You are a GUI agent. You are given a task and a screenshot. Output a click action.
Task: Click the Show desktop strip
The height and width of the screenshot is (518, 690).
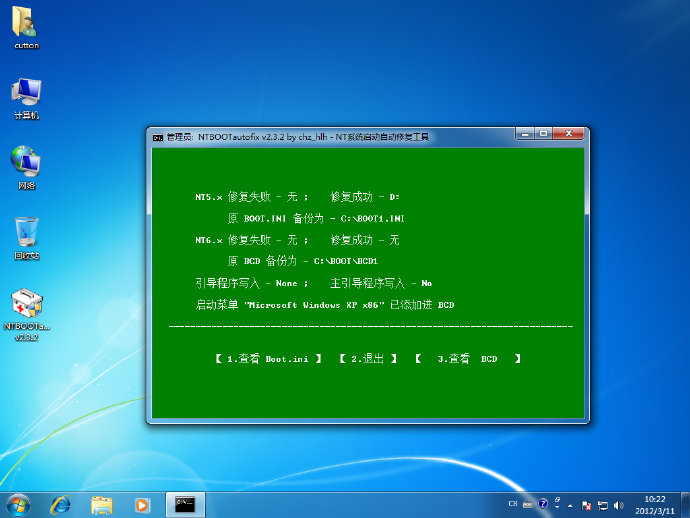pyautogui.click(x=686, y=505)
